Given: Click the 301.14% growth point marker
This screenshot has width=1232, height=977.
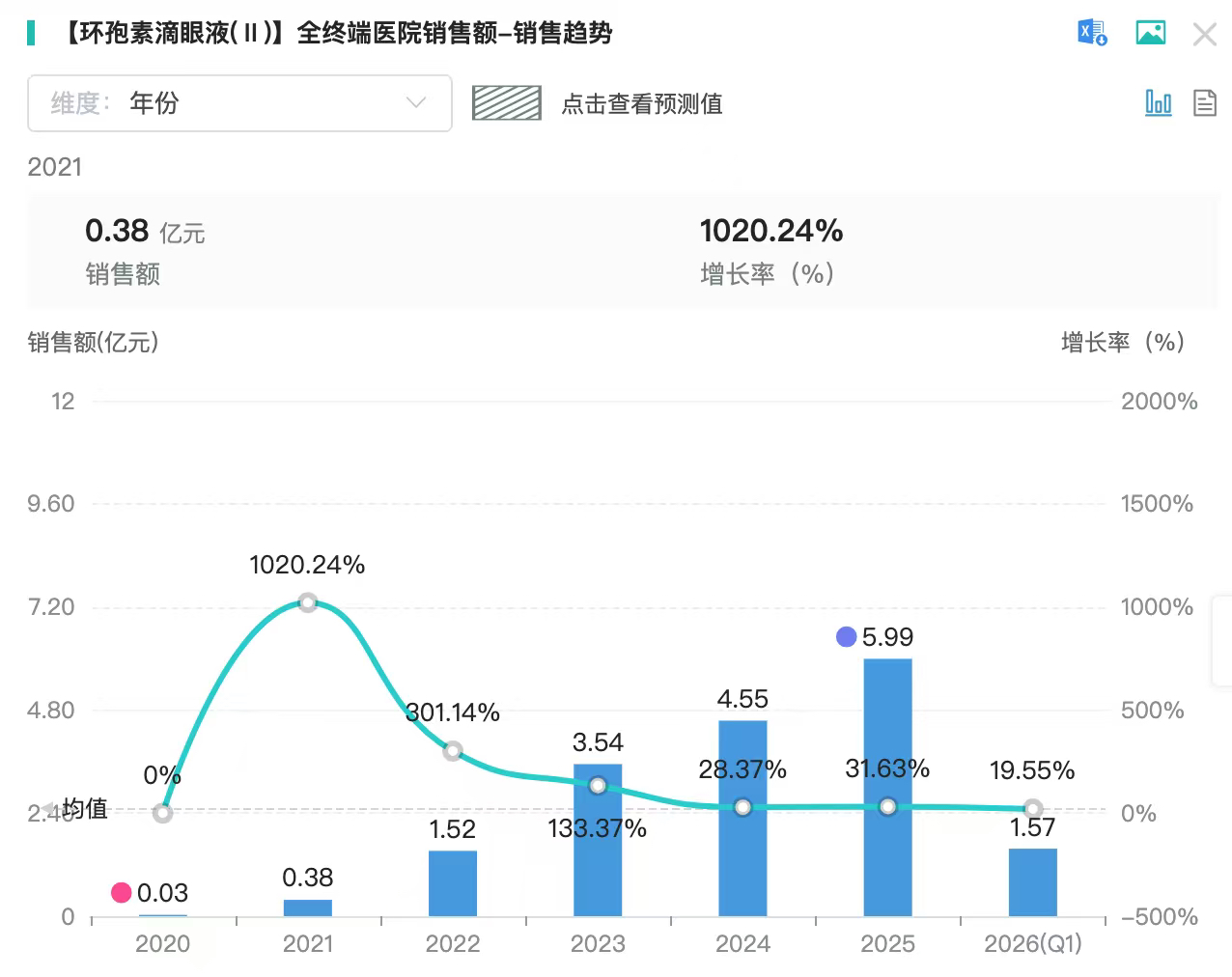Looking at the screenshot, I should click(x=453, y=751).
